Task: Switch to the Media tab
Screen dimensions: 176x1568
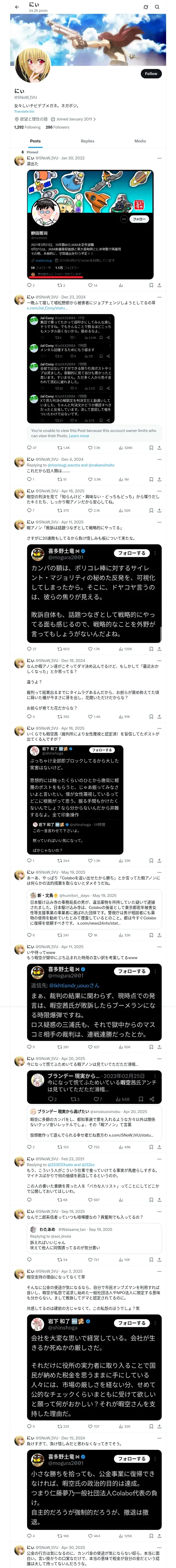Action: click(140, 141)
